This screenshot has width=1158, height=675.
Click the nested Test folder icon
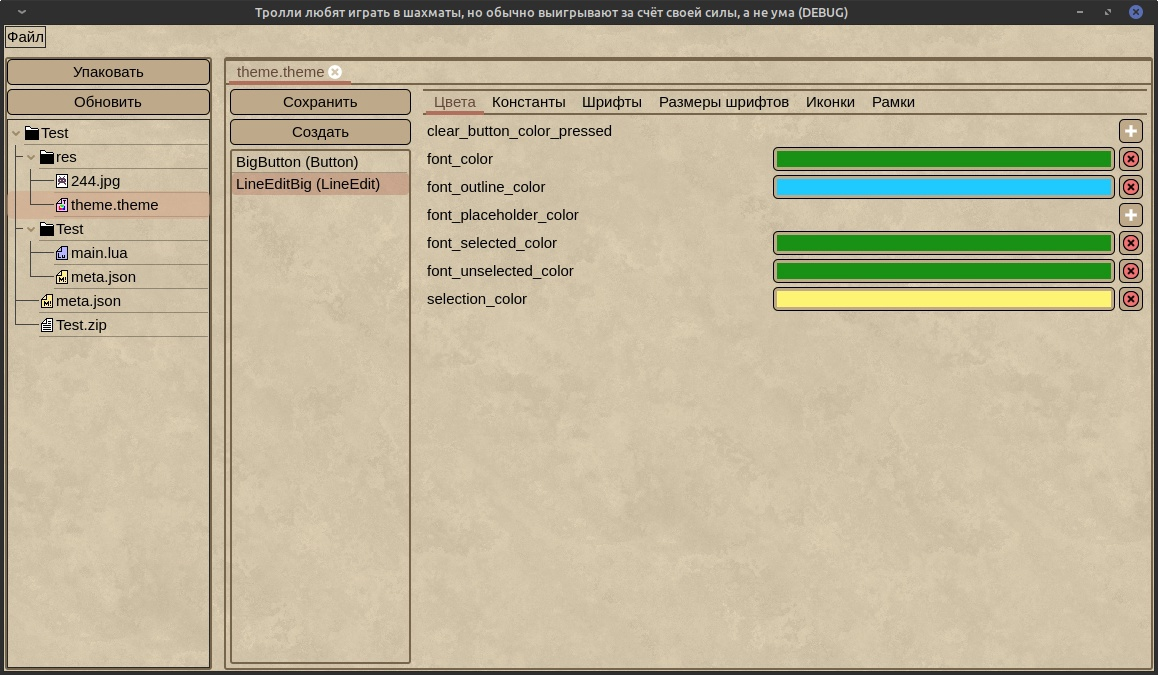click(x=47, y=229)
